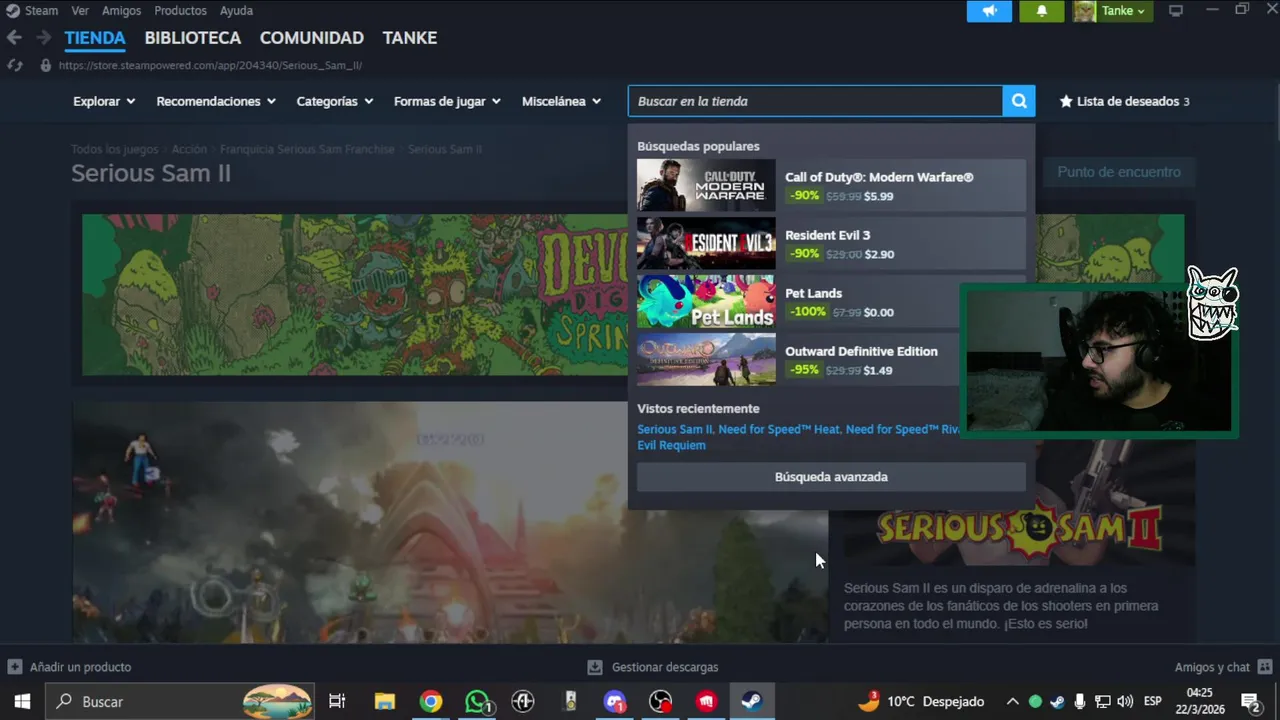Click inside the Buscar en la tienda field
This screenshot has height=720, width=1280.
coord(815,101)
